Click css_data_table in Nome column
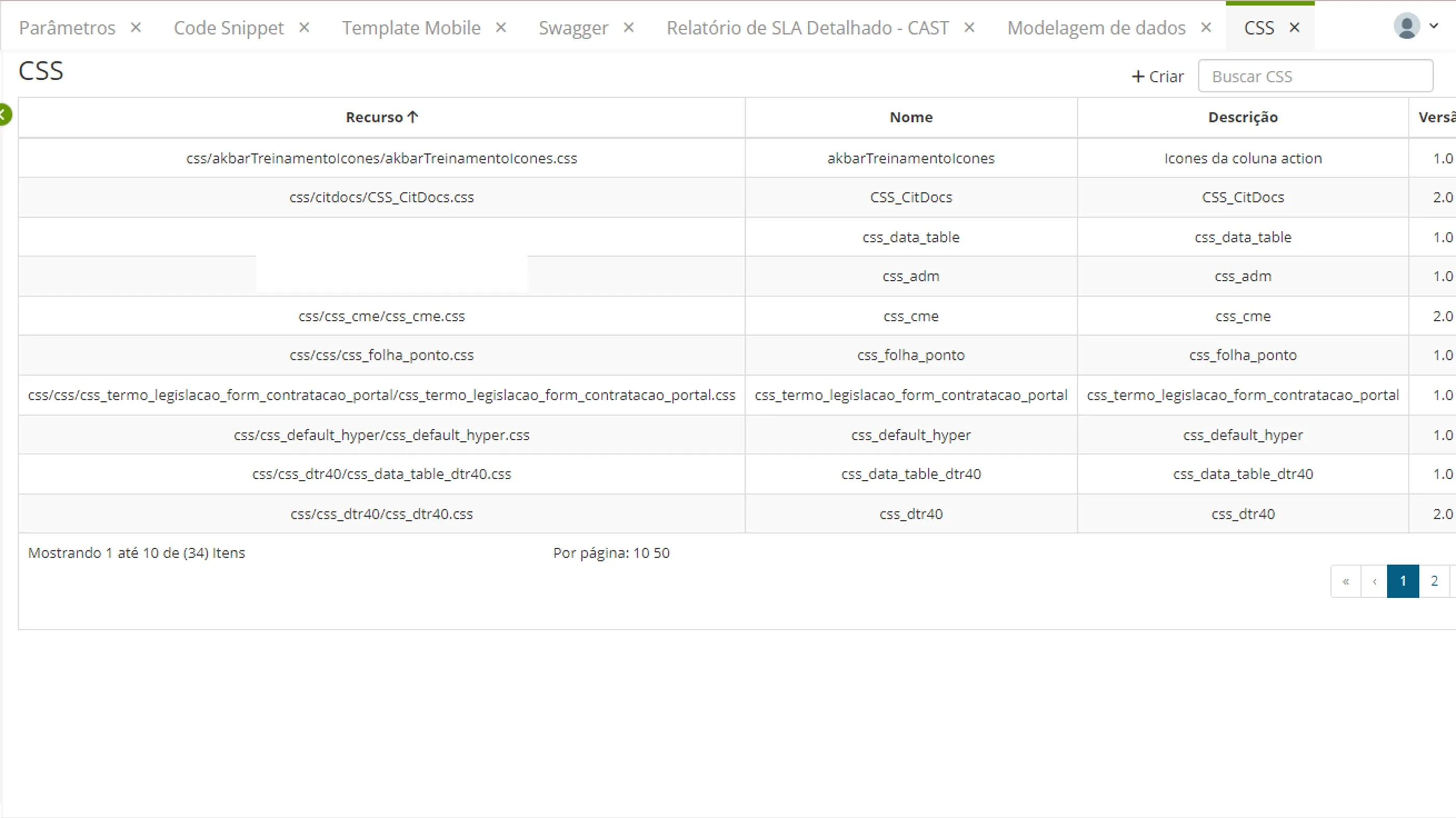Viewport: 1456px width, 818px height. pos(911,237)
